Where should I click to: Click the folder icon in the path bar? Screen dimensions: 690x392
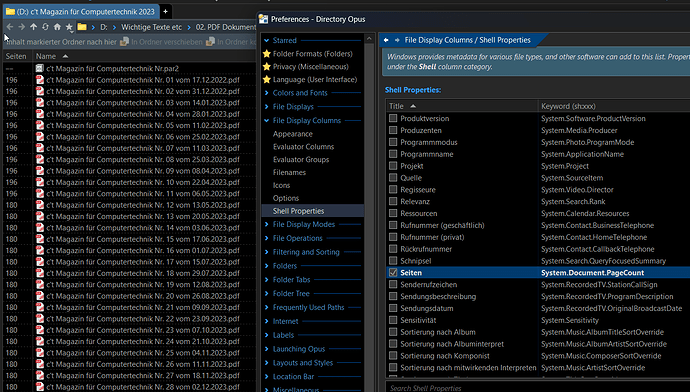[x=82, y=27]
